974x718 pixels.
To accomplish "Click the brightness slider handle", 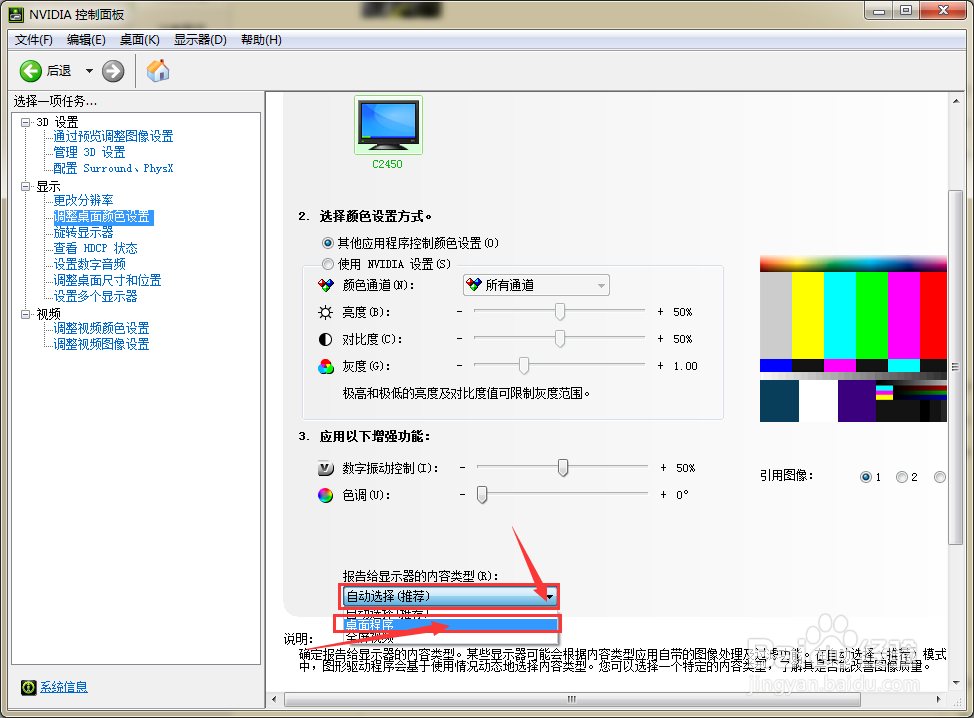I will click(560, 312).
